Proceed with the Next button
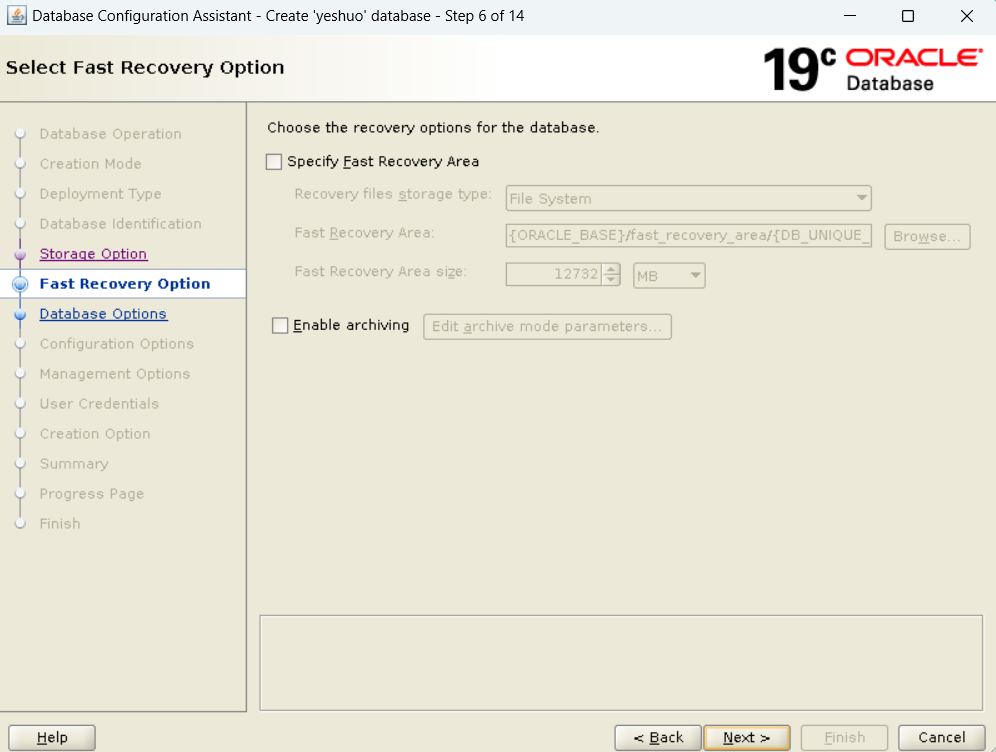The height and width of the screenshot is (752, 996). click(x=747, y=737)
